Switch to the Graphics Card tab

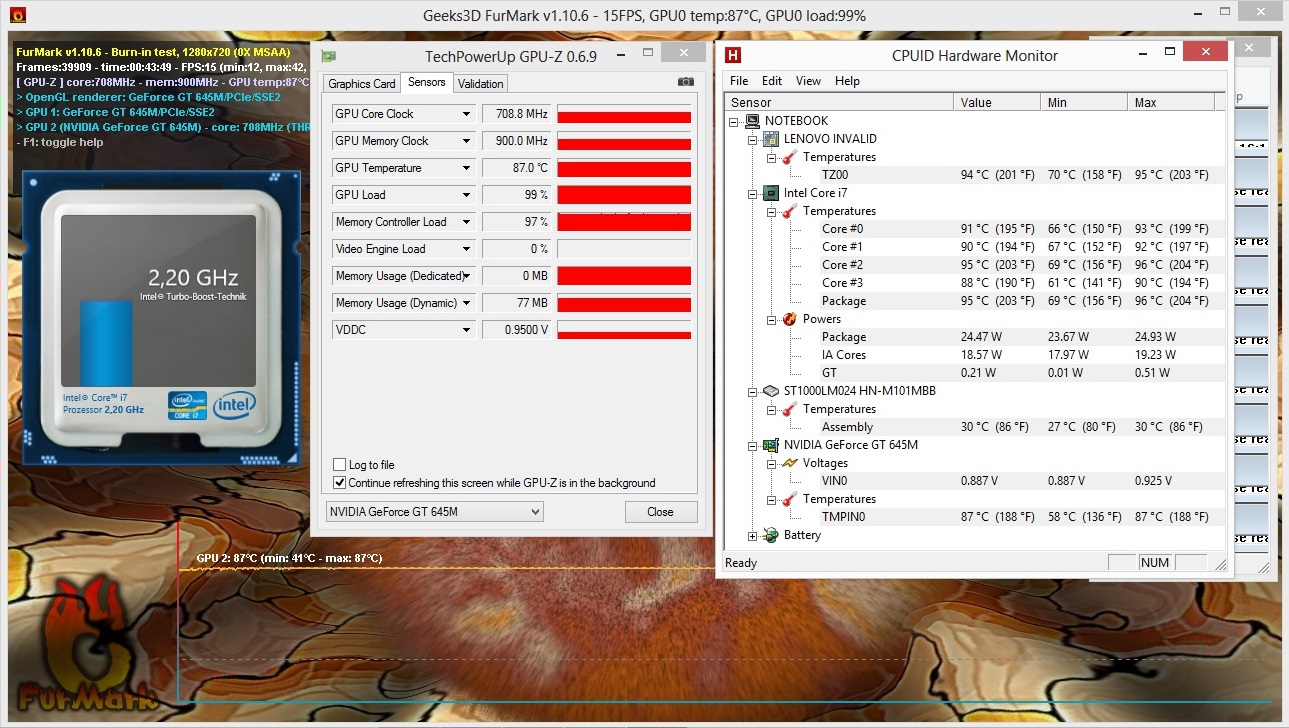tap(362, 84)
